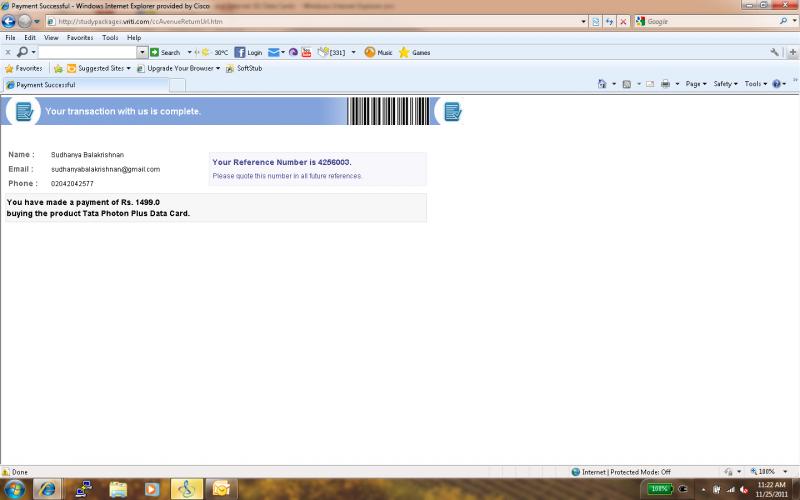Open the mail icon dropdown arrow

(283, 52)
